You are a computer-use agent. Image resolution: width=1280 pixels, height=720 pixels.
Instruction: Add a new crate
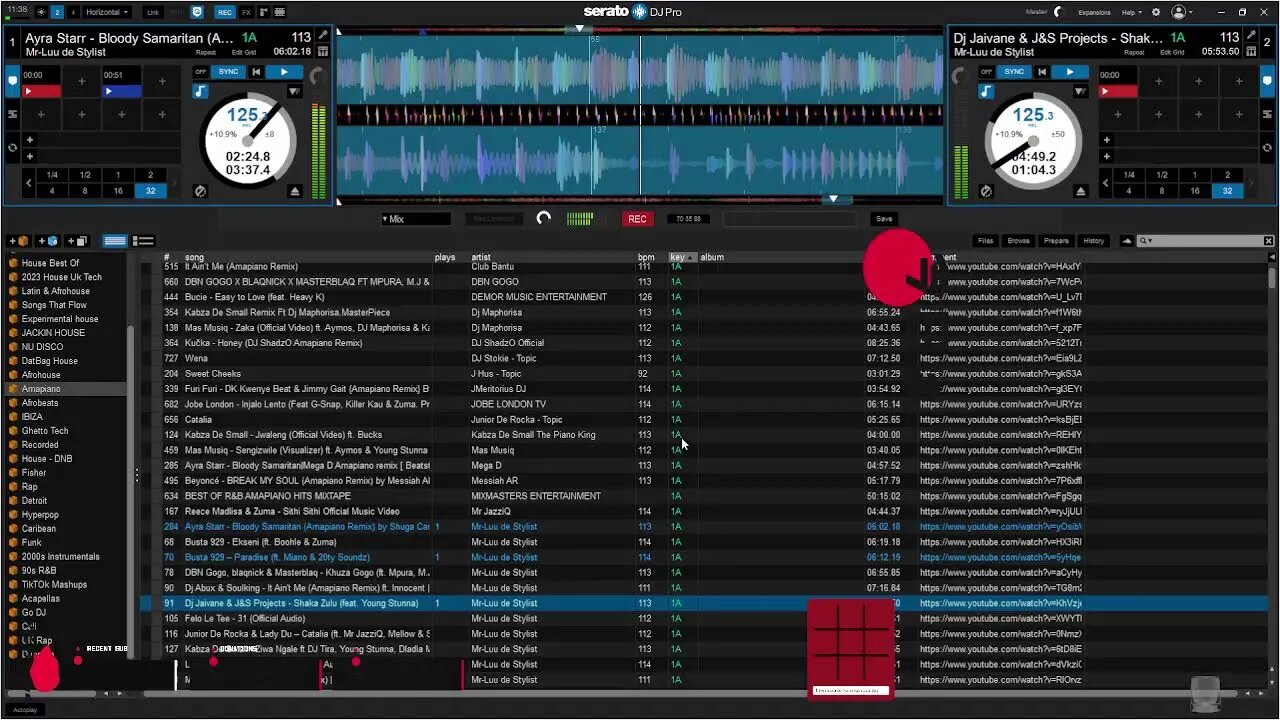pos(18,241)
